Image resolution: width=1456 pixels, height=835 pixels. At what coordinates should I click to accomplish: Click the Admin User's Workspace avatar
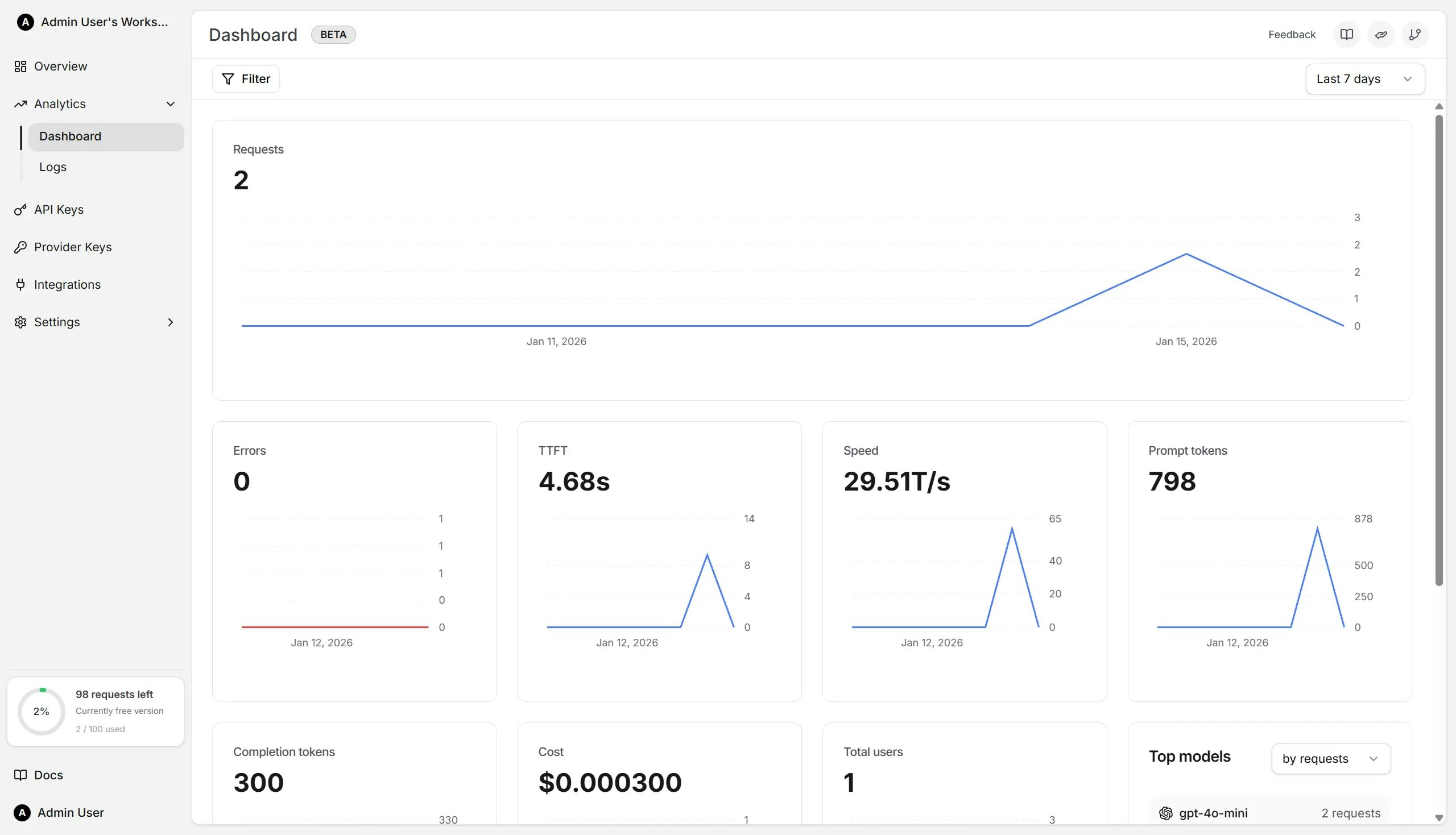click(25, 22)
